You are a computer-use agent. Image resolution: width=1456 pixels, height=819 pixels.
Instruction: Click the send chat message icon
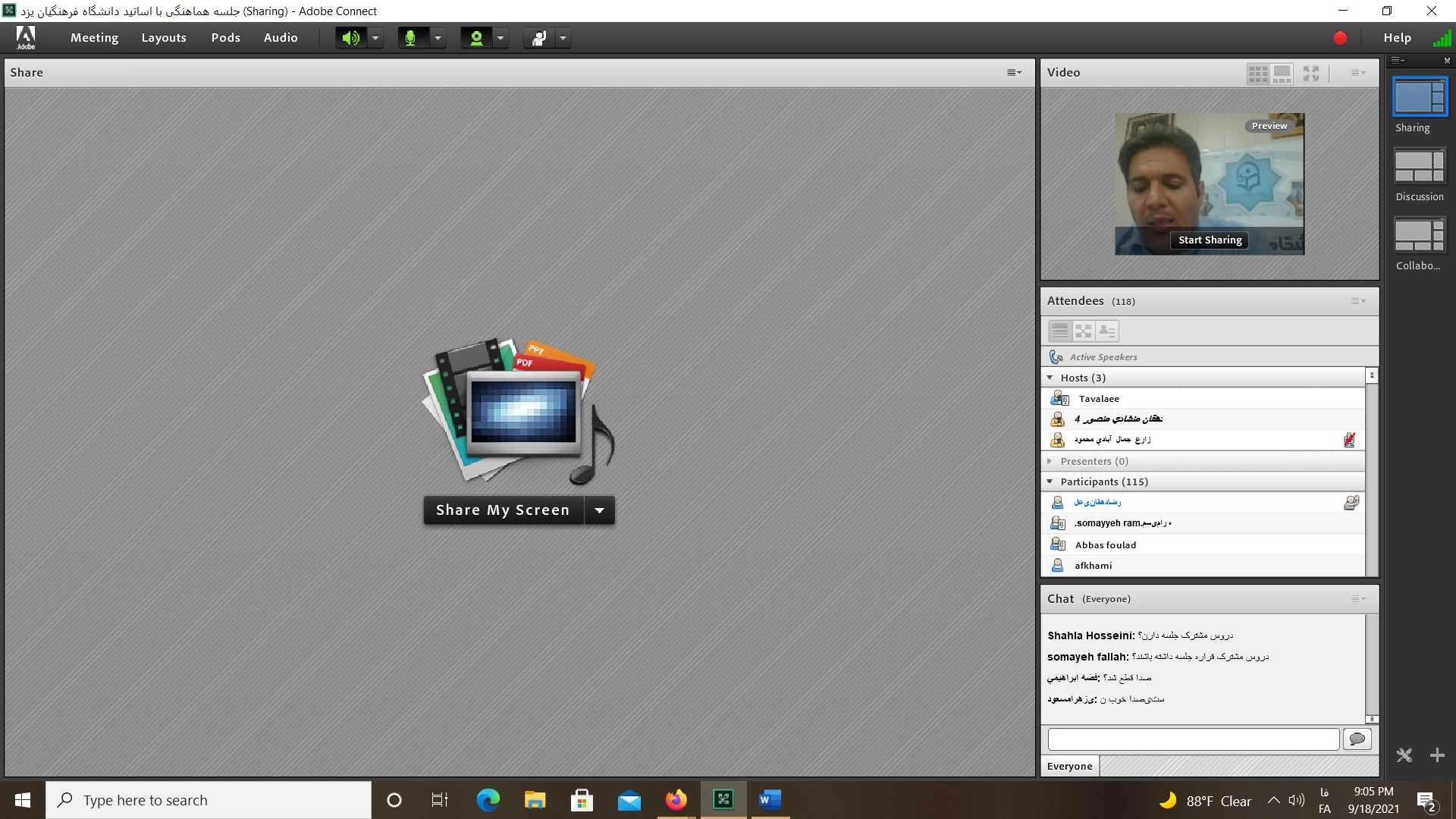pos(1357,739)
